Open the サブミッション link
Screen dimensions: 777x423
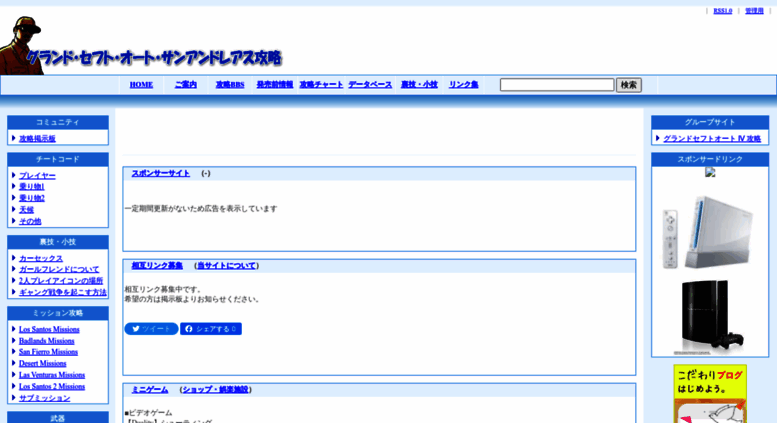click(x=45, y=398)
